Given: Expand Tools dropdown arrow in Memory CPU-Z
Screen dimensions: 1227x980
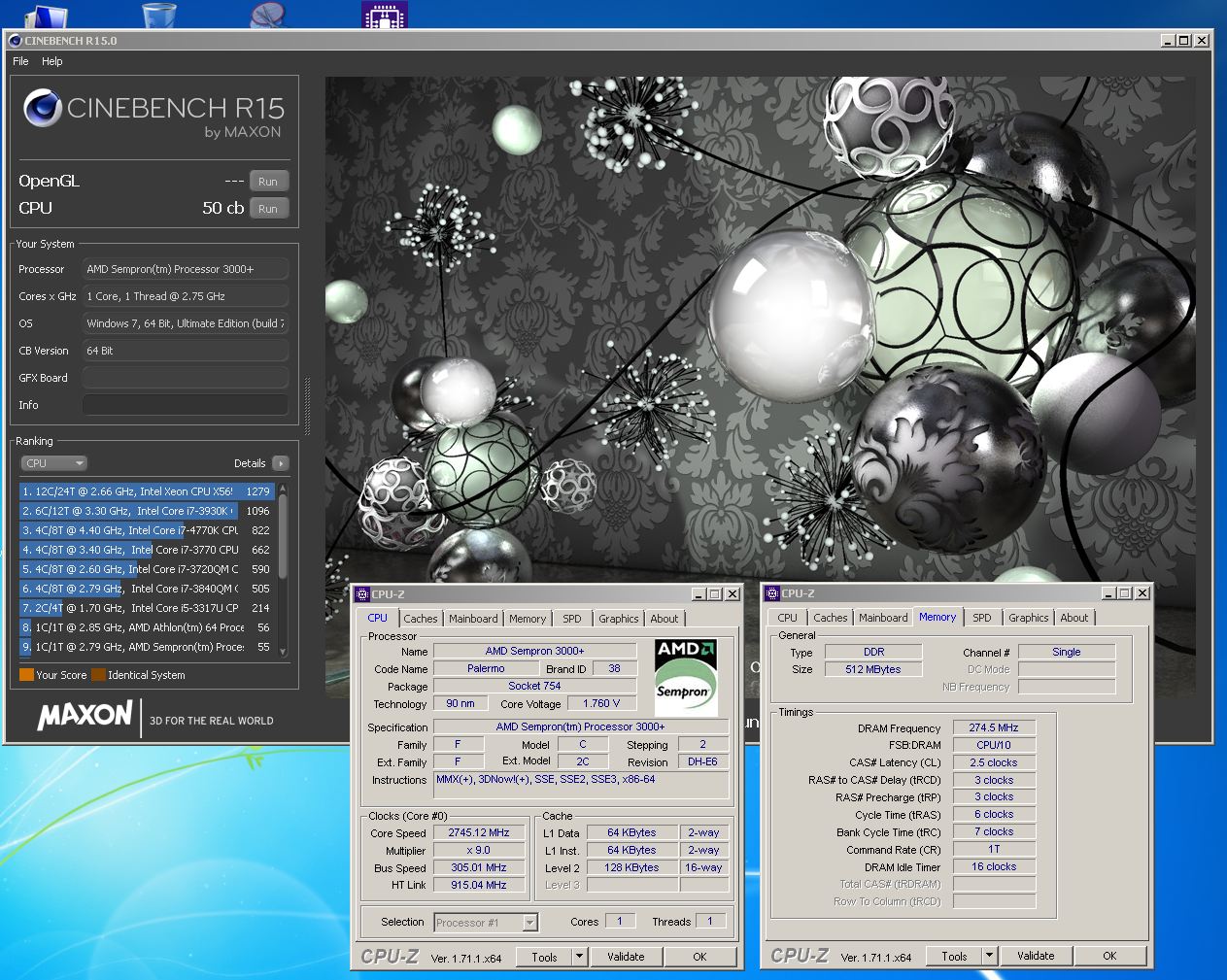Looking at the screenshot, I should pyautogui.click(x=990, y=956).
